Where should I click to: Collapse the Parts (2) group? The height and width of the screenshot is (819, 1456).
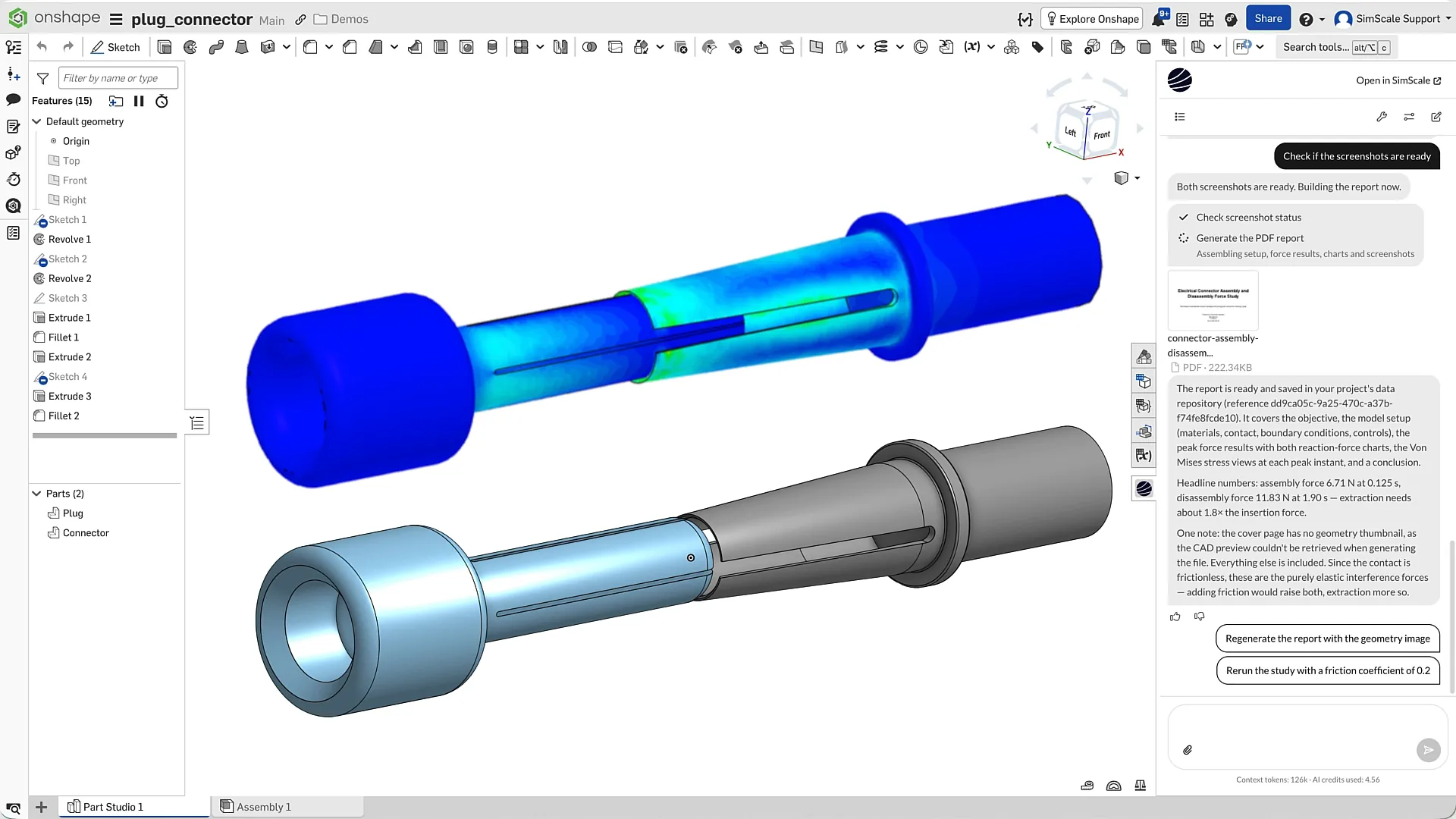coord(36,494)
